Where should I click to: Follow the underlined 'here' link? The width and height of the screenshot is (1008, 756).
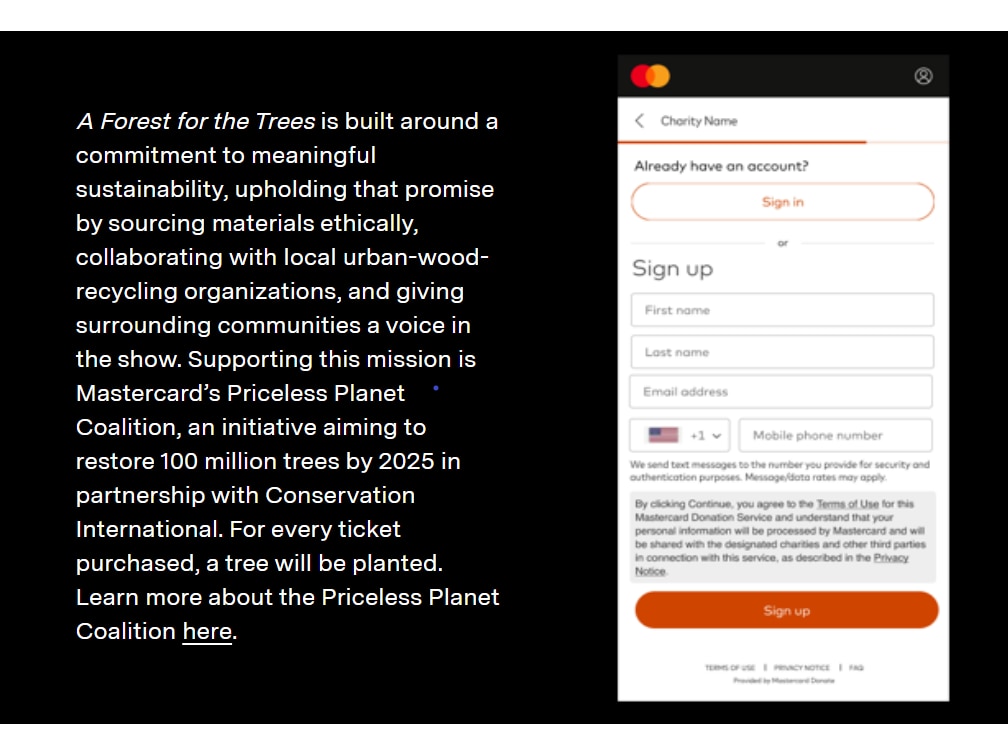(x=207, y=631)
